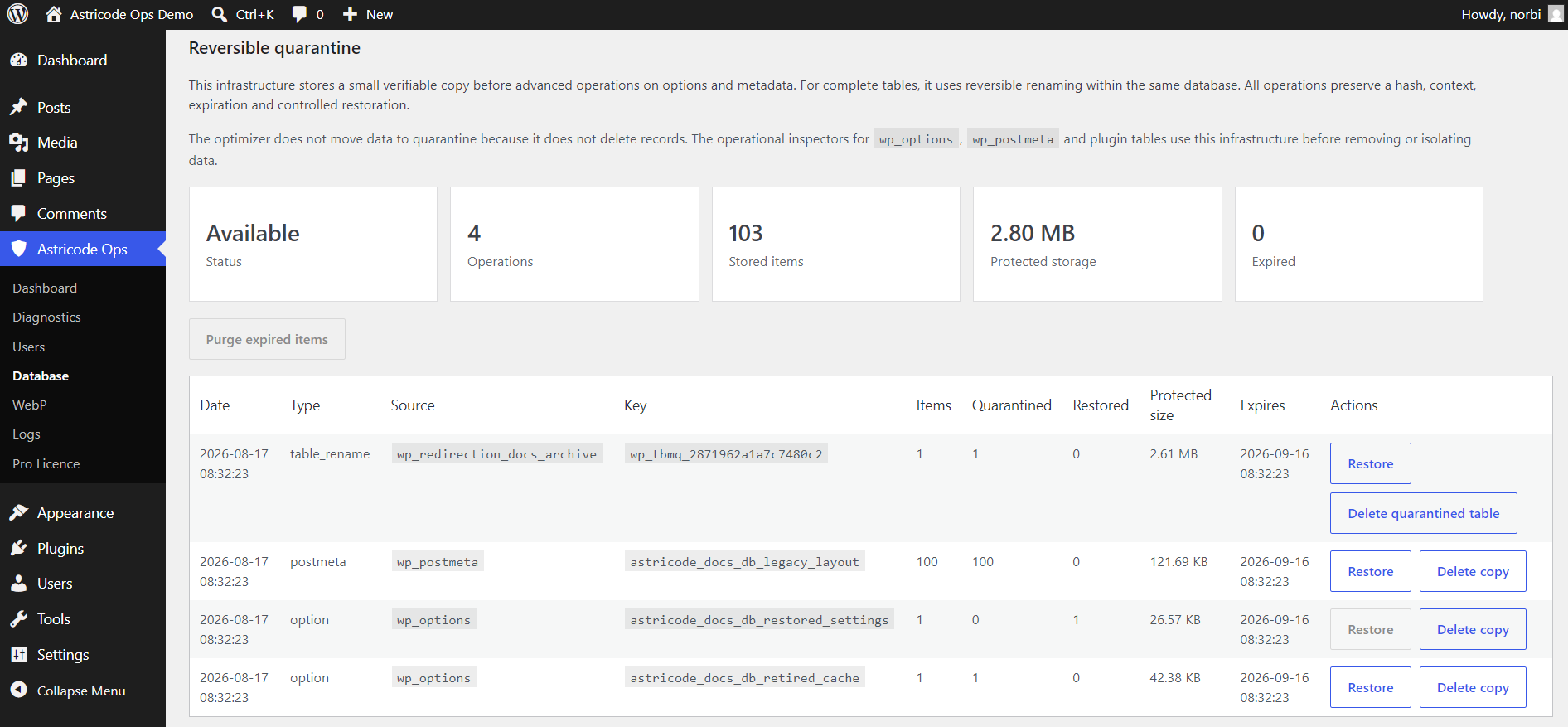
Task: Click the Comments bubble icon in sidebar
Action: click(x=18, y=213)
